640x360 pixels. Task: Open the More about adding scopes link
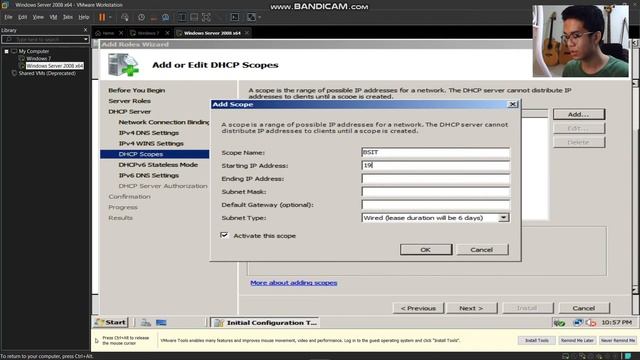click(x=293, y=283)
